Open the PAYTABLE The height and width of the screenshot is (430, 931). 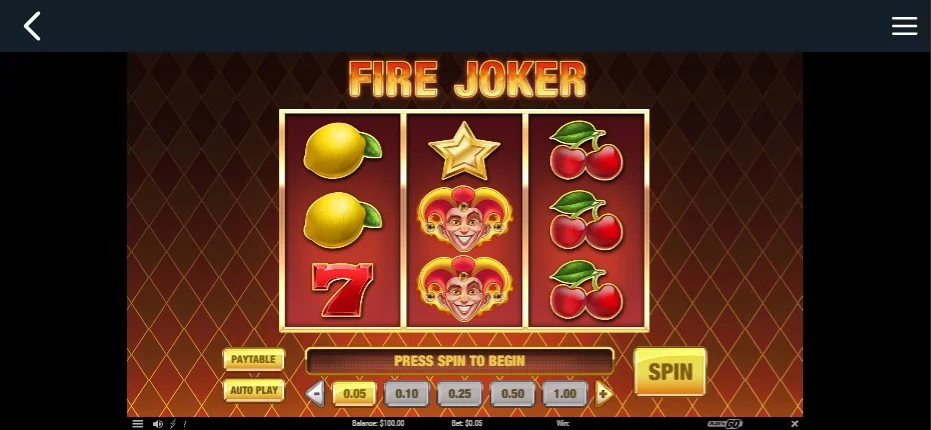click(x=254, y=359)
